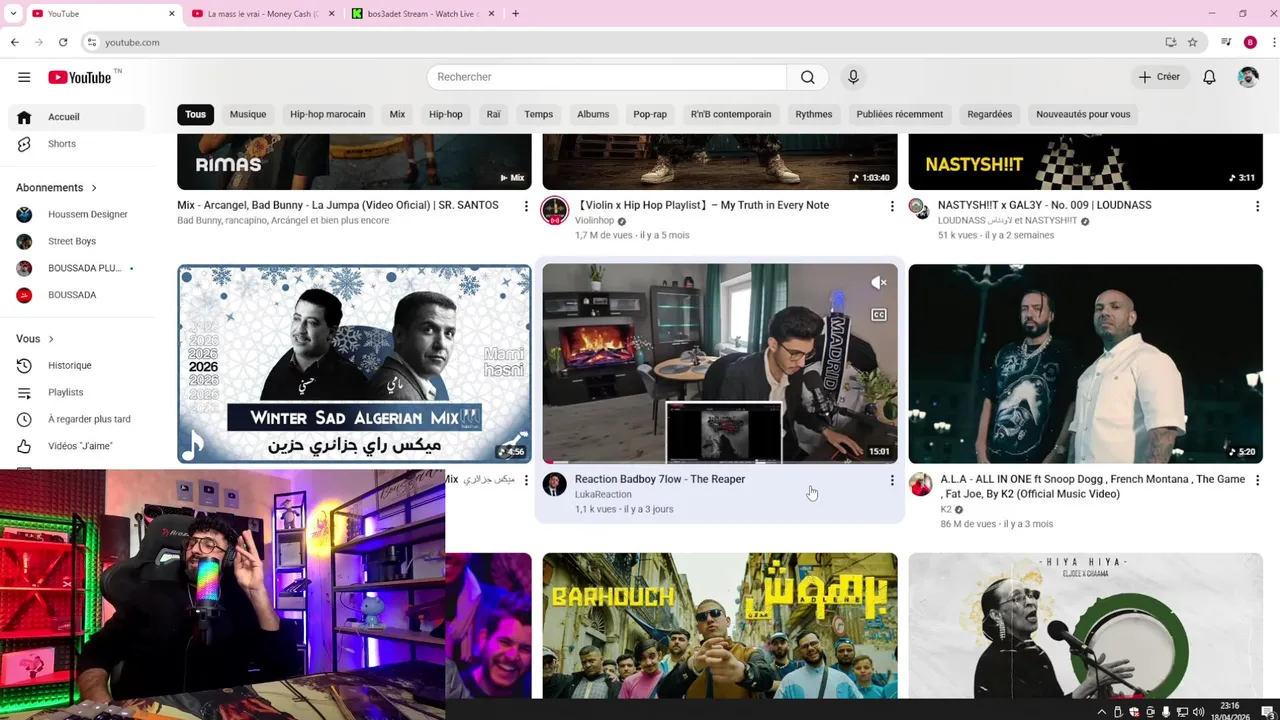The width and height of the screenshot is (1280, 720).
Task: Select the Musique filter chip
Action: 248,114
